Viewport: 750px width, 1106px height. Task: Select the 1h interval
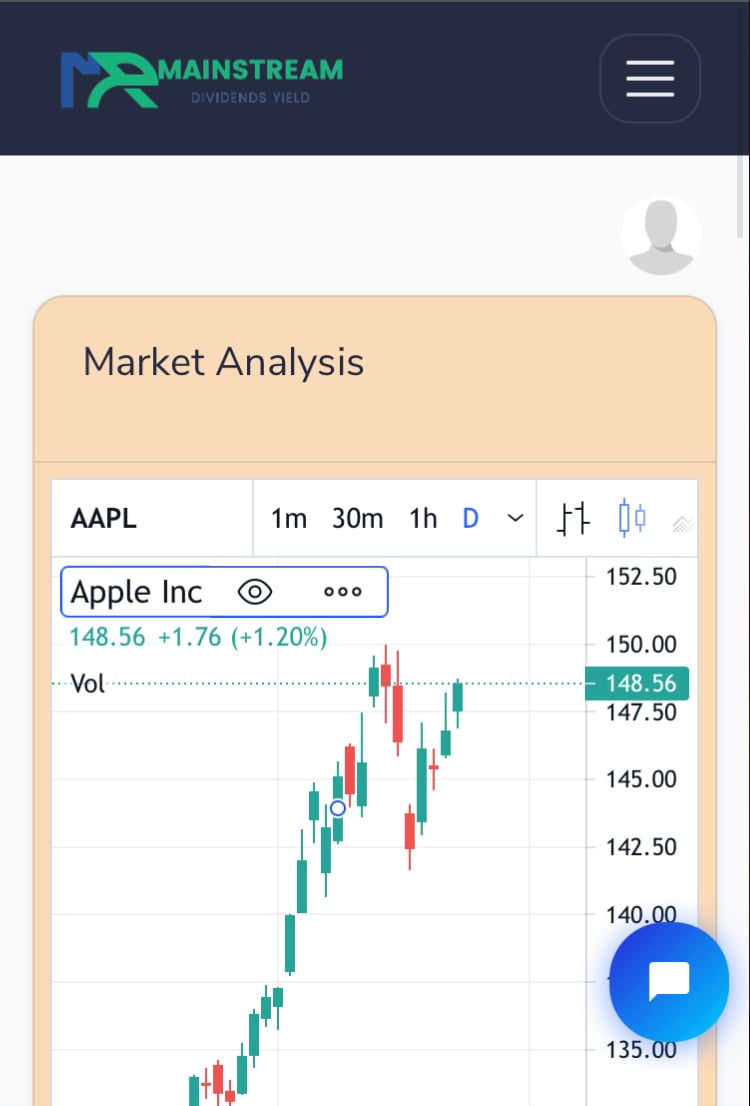click(423, 519)
